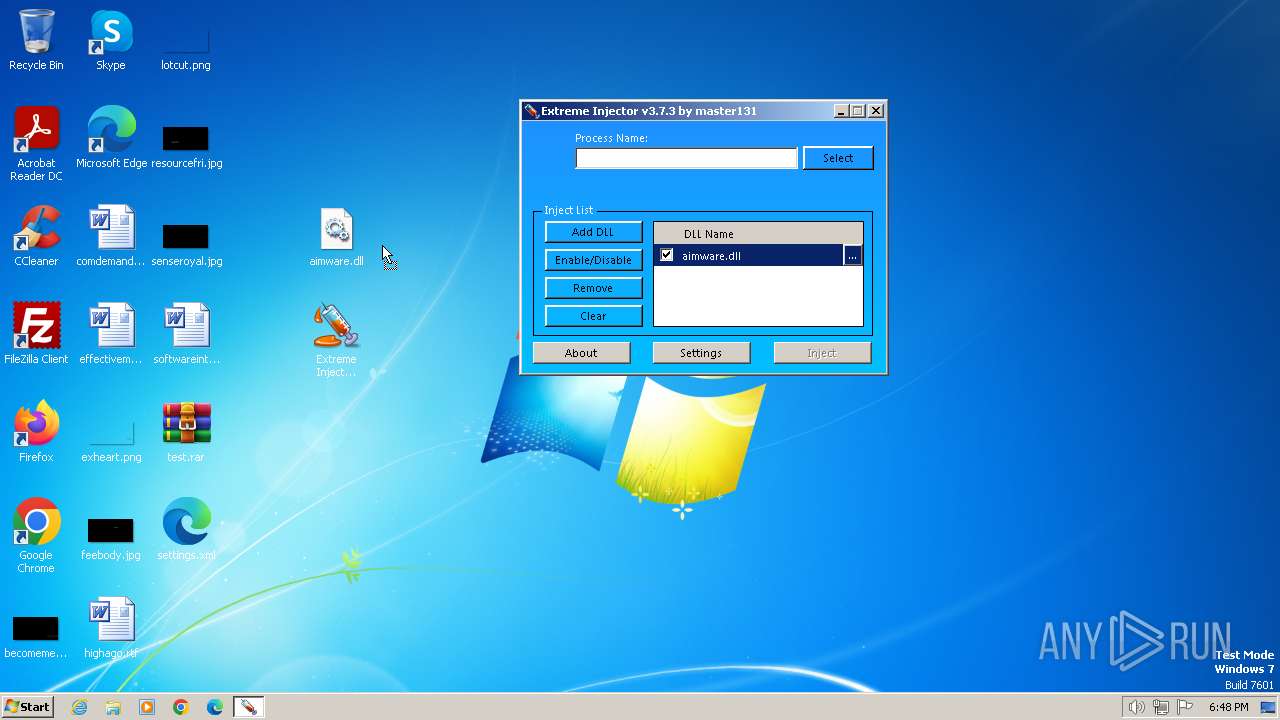Open the test.rar archive icon
1280x720 pixels.
[186, 432]
